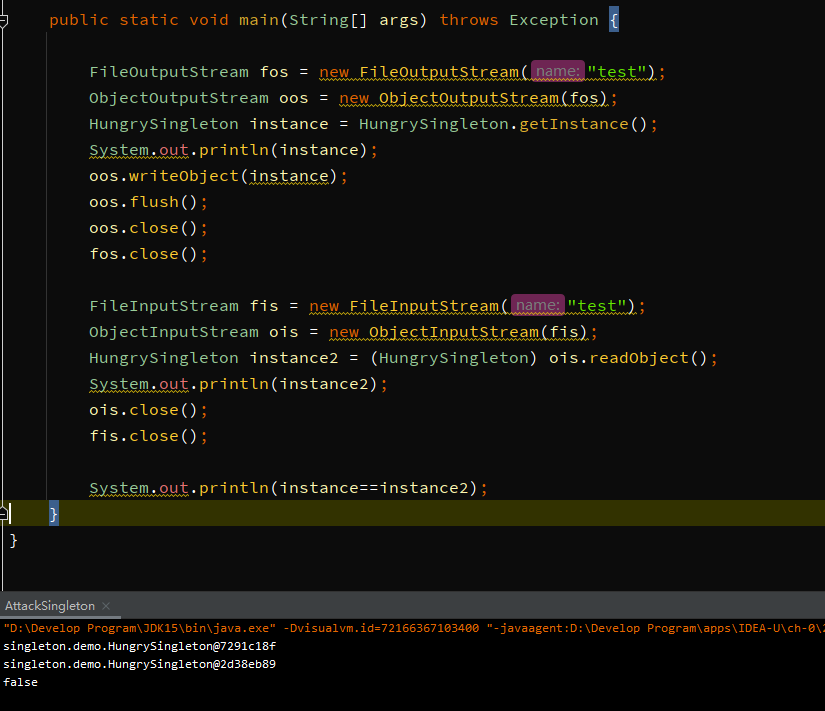This screenshot has height=711, width=825.
Task: Click 'Exception' in the main signature
Action: click(554, 20)
